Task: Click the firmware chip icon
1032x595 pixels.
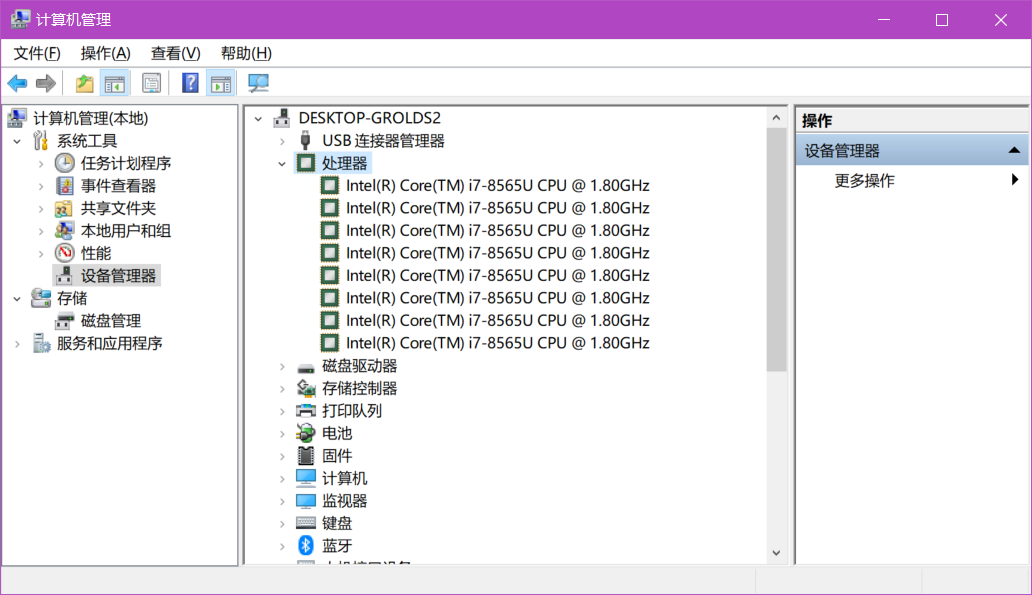Action: coord(305,455)
